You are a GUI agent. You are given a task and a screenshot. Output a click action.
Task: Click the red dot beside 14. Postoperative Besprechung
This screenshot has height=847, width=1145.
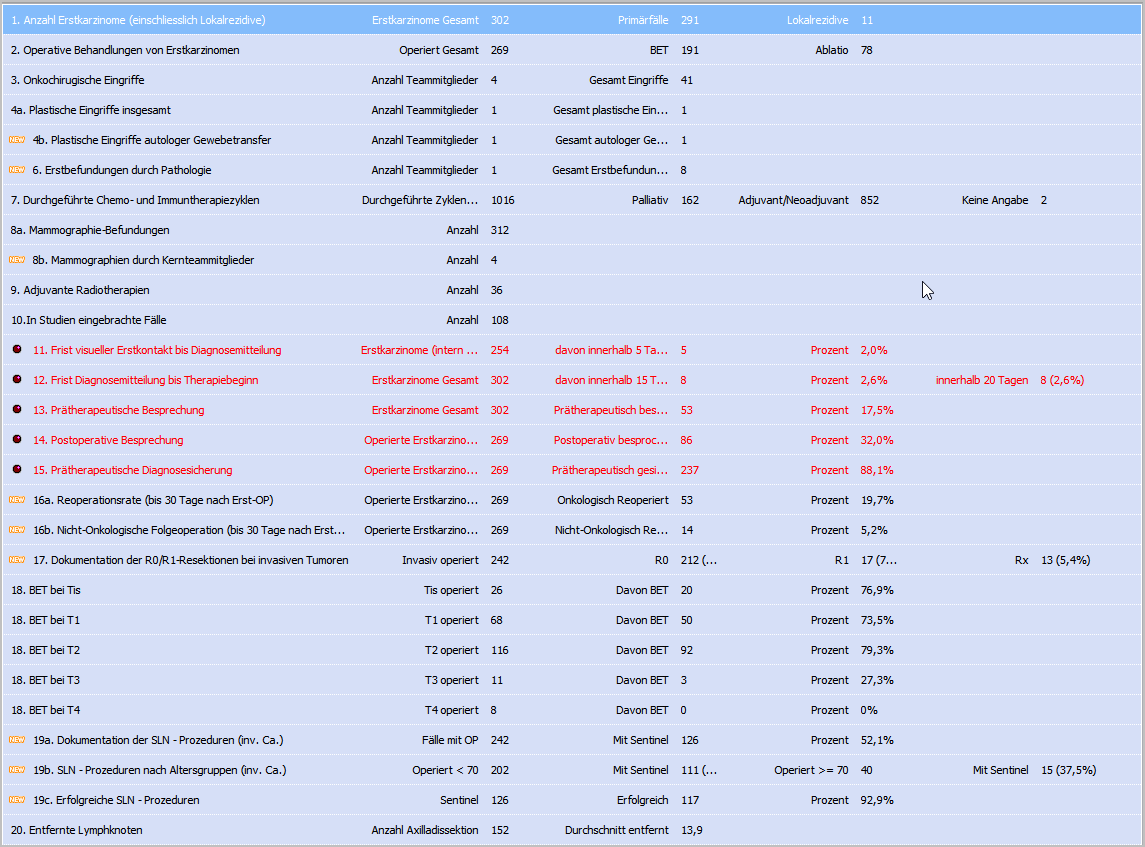17,439
